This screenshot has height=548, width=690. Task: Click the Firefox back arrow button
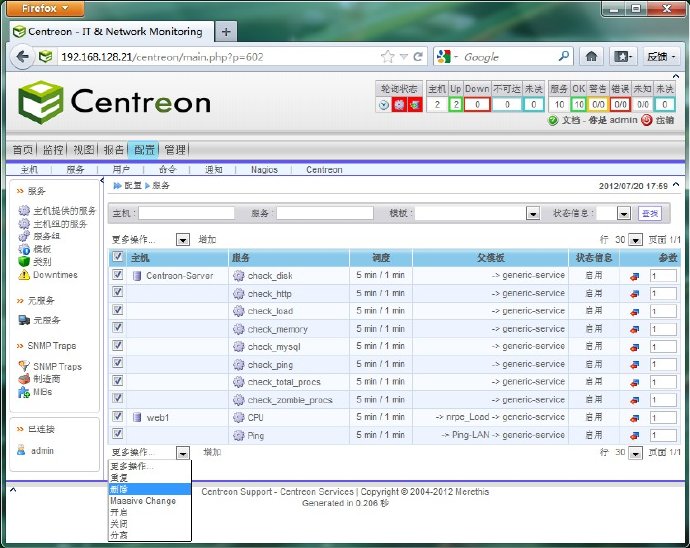tap(22, 56)
